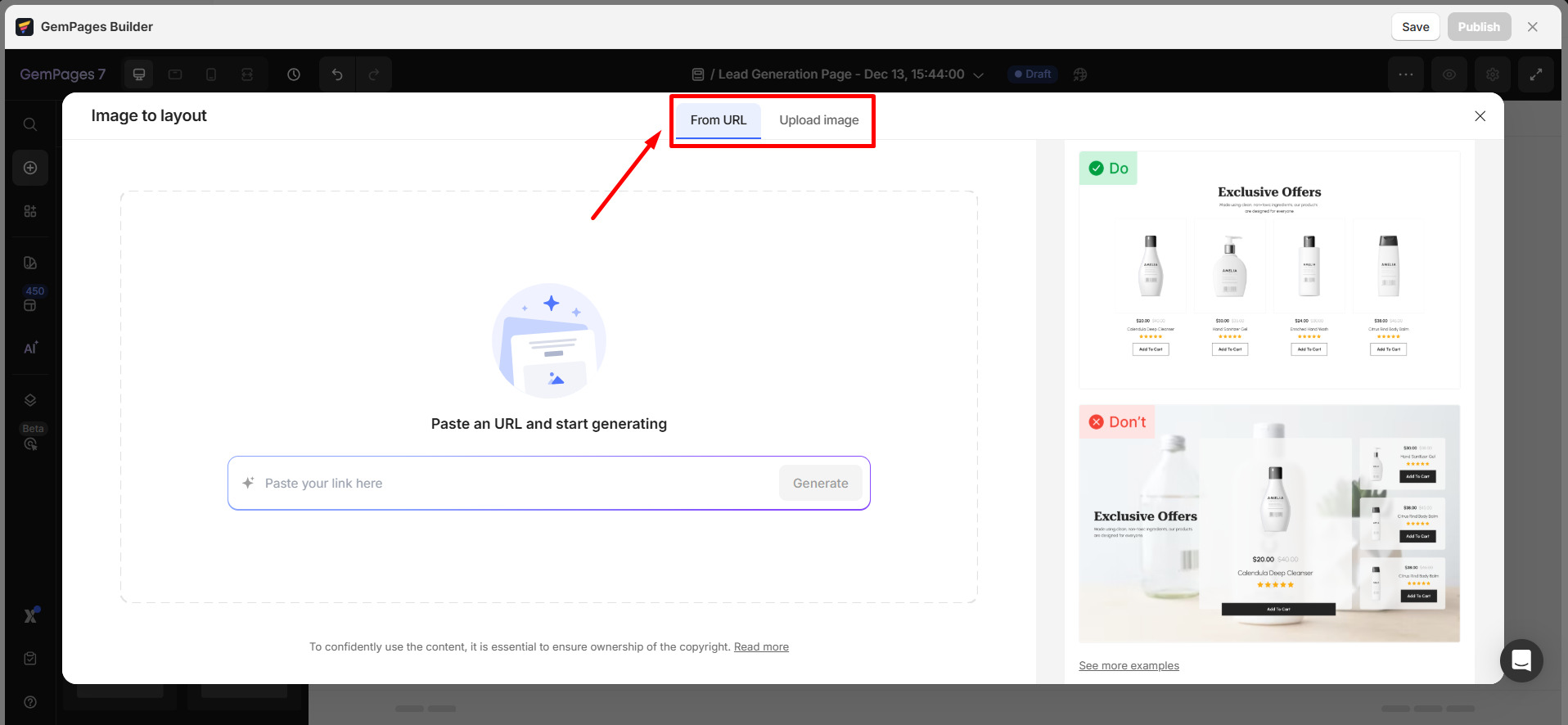The image size is (1568, 725).
Task: Close the GemPages Builder window
Action: 1532,27
